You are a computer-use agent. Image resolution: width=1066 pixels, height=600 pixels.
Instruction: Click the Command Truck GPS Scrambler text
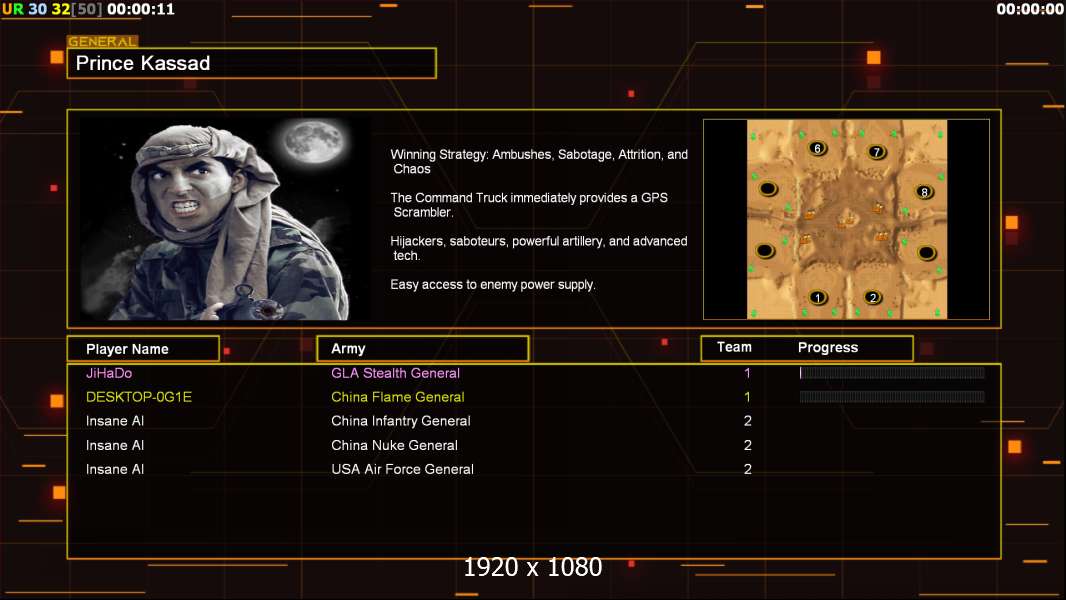tap(529, 205)
